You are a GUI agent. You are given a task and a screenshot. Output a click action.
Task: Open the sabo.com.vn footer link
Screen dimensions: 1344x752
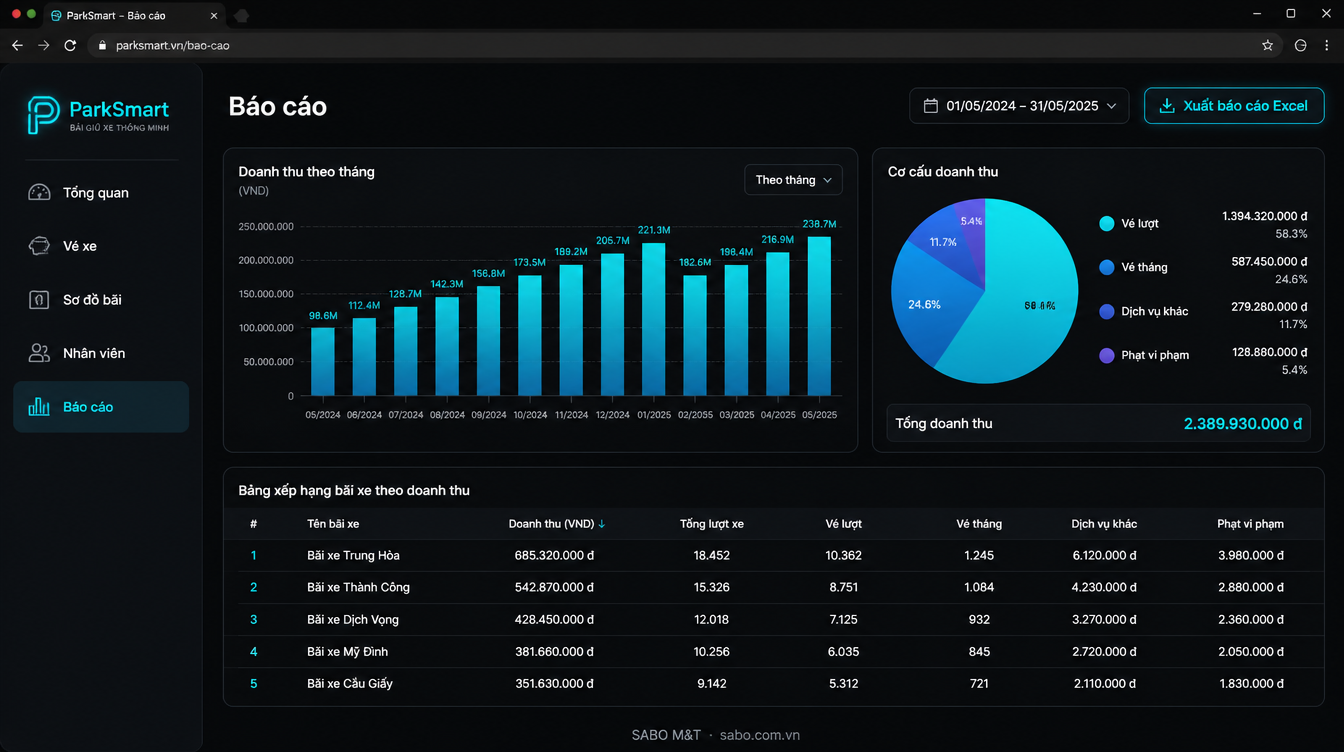coord(760,735)
